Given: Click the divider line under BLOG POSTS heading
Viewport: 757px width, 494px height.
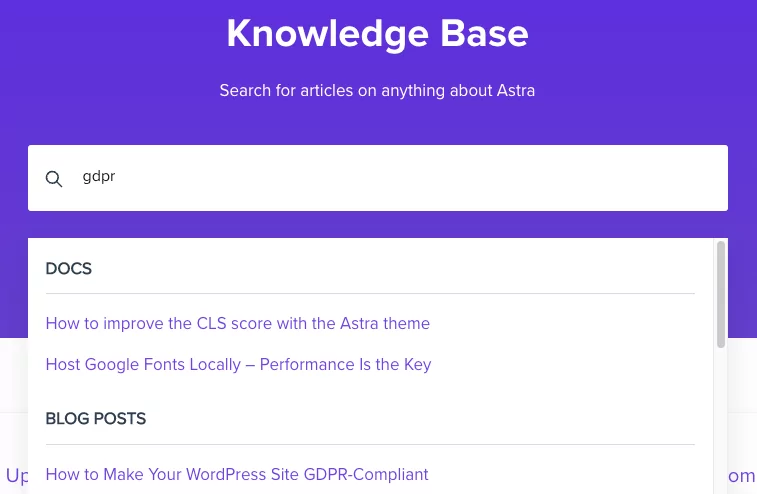Looking at the screenshot, I should (x=370, y=444).
